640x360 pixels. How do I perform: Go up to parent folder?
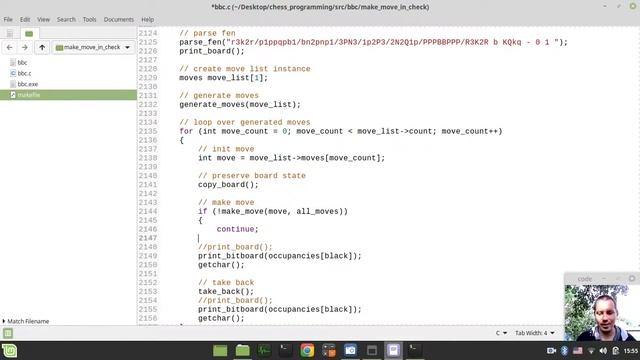(42, 47)
